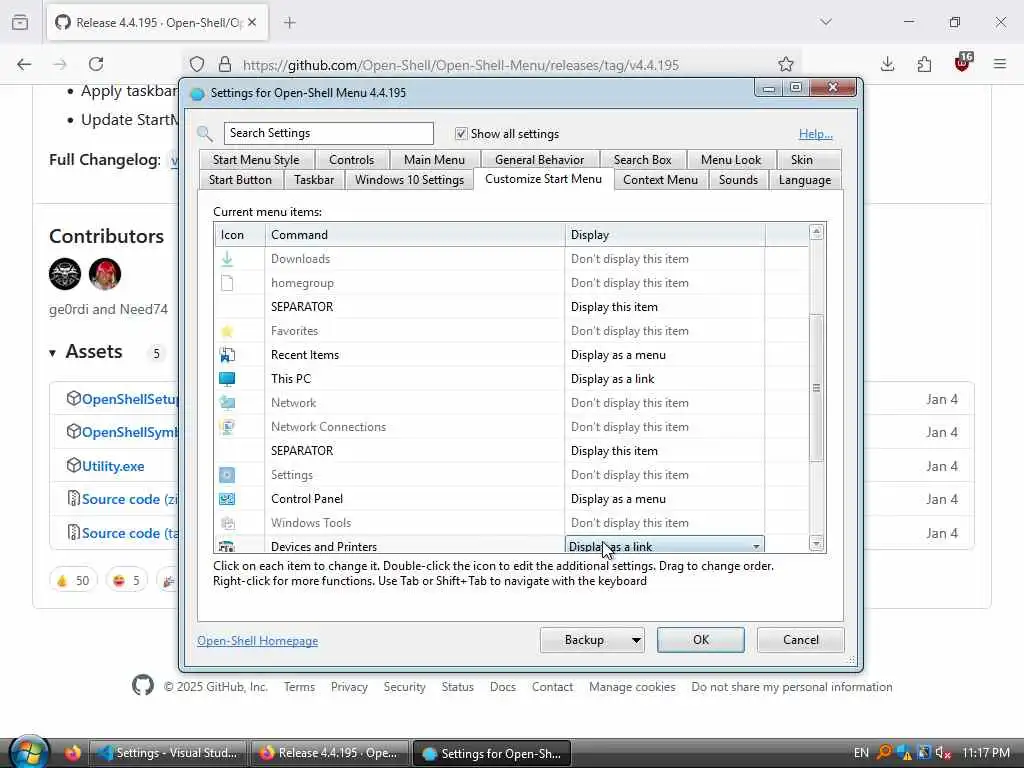1024x768 pixels.
Task: Switch to the Search Box tab
Action: click(x=643, y=160)
